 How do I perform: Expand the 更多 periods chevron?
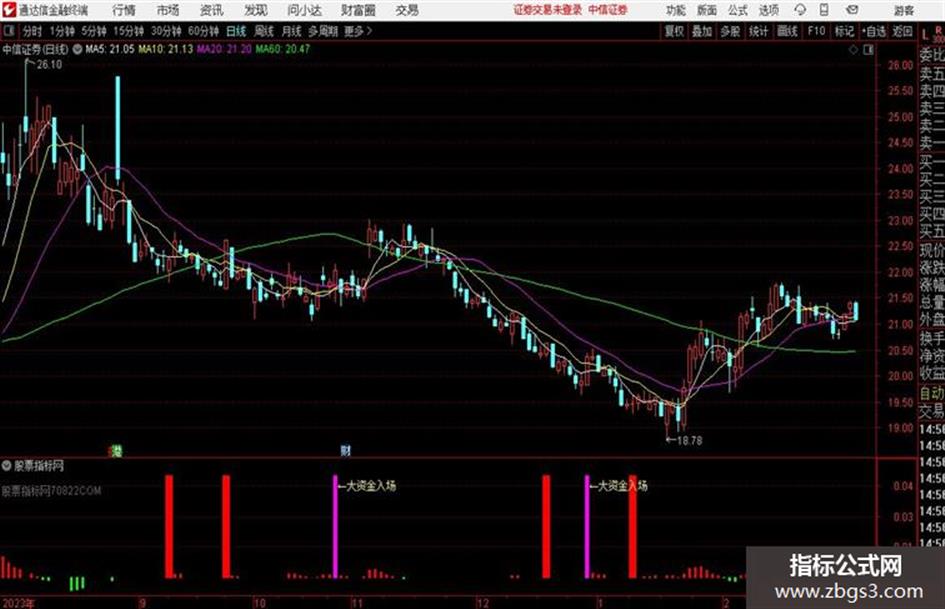click(369, 31)
